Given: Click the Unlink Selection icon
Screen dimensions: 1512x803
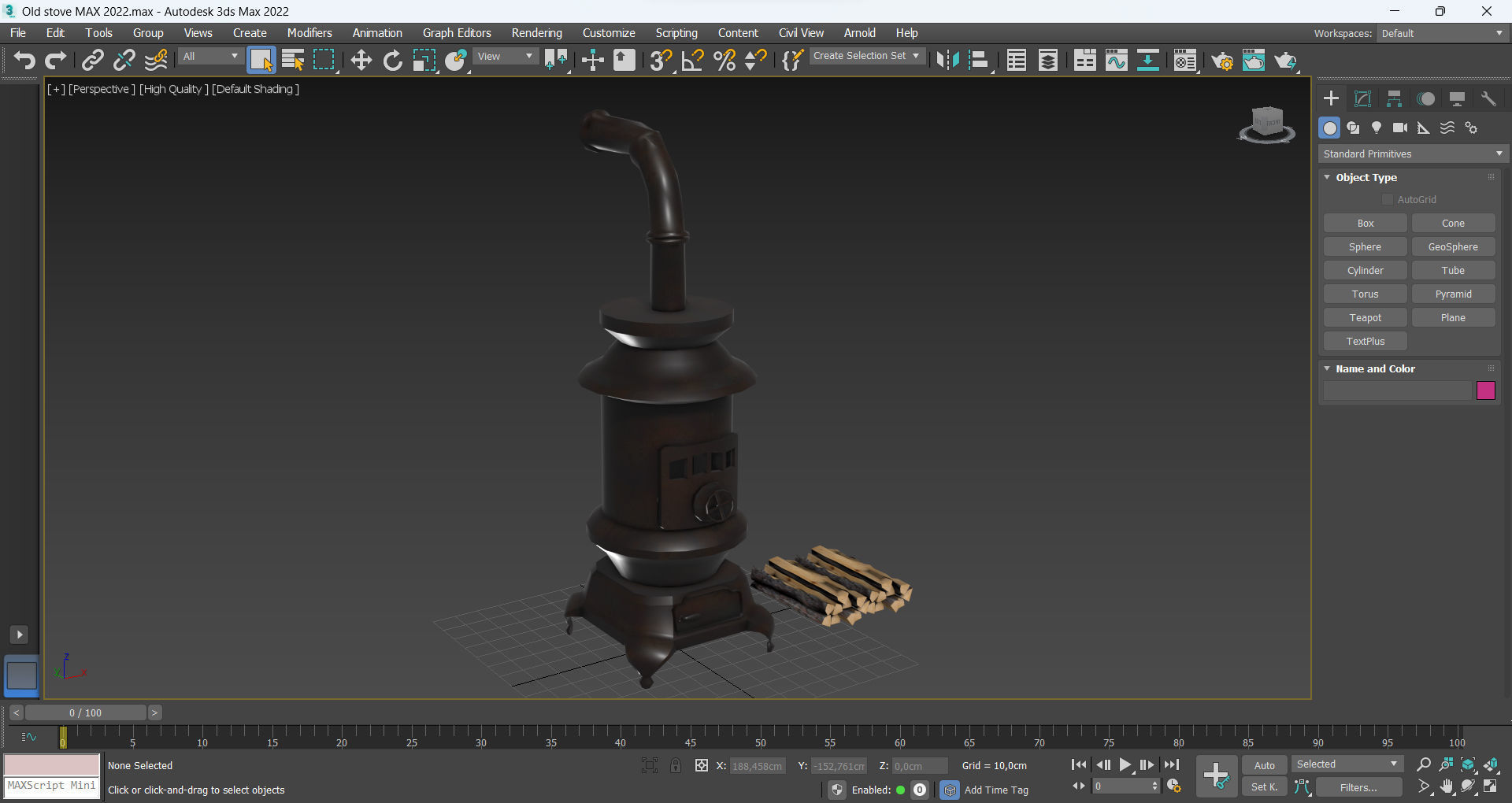Looking at the screenshot, I should click(x=124, y=61).
